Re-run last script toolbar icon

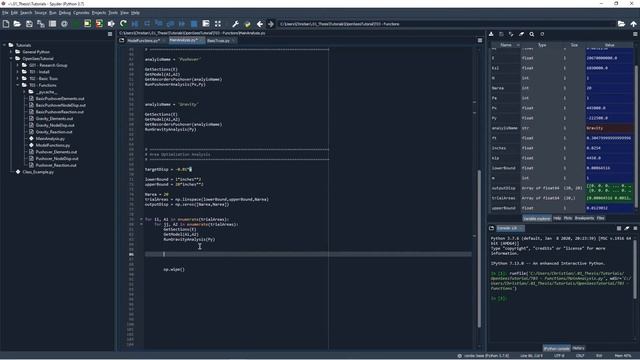tap(123, 24)
